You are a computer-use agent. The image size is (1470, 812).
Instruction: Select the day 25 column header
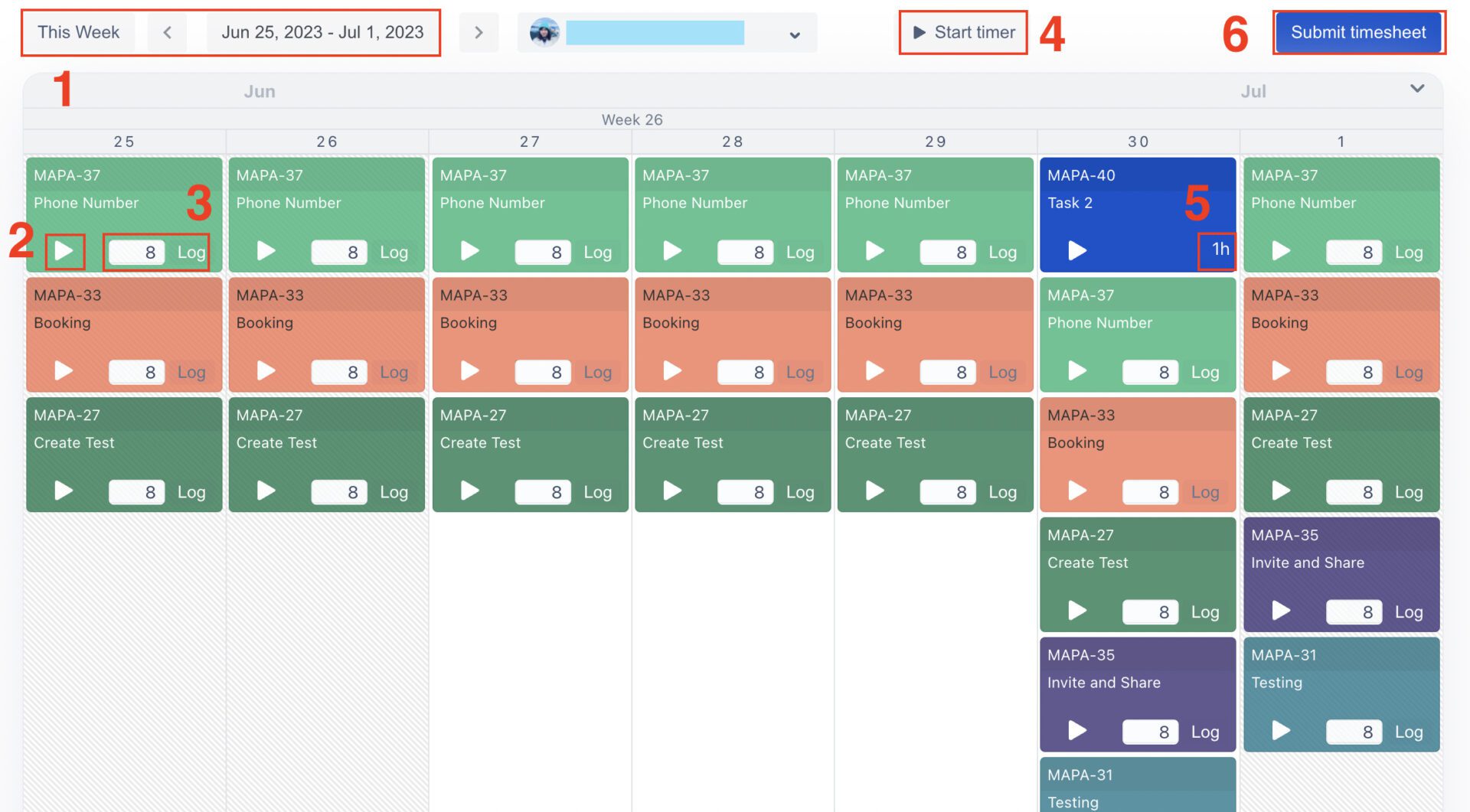[124, 142]
